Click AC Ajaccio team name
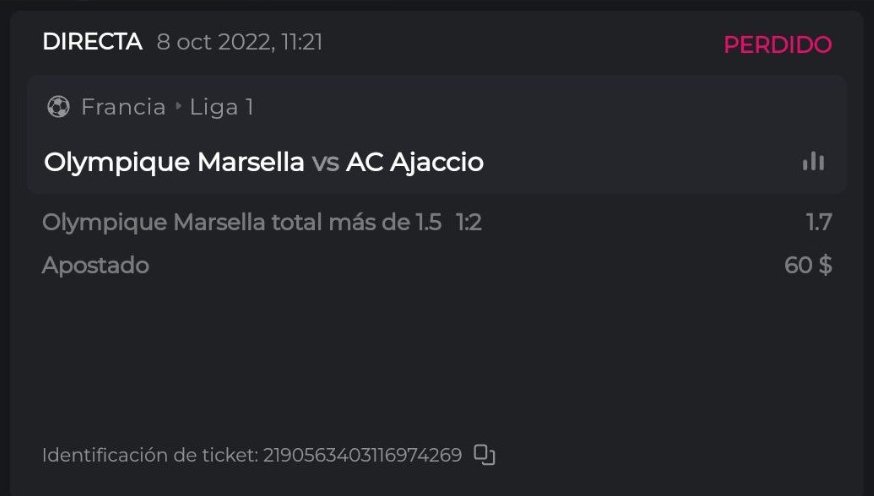 click(x=414, y=162)
